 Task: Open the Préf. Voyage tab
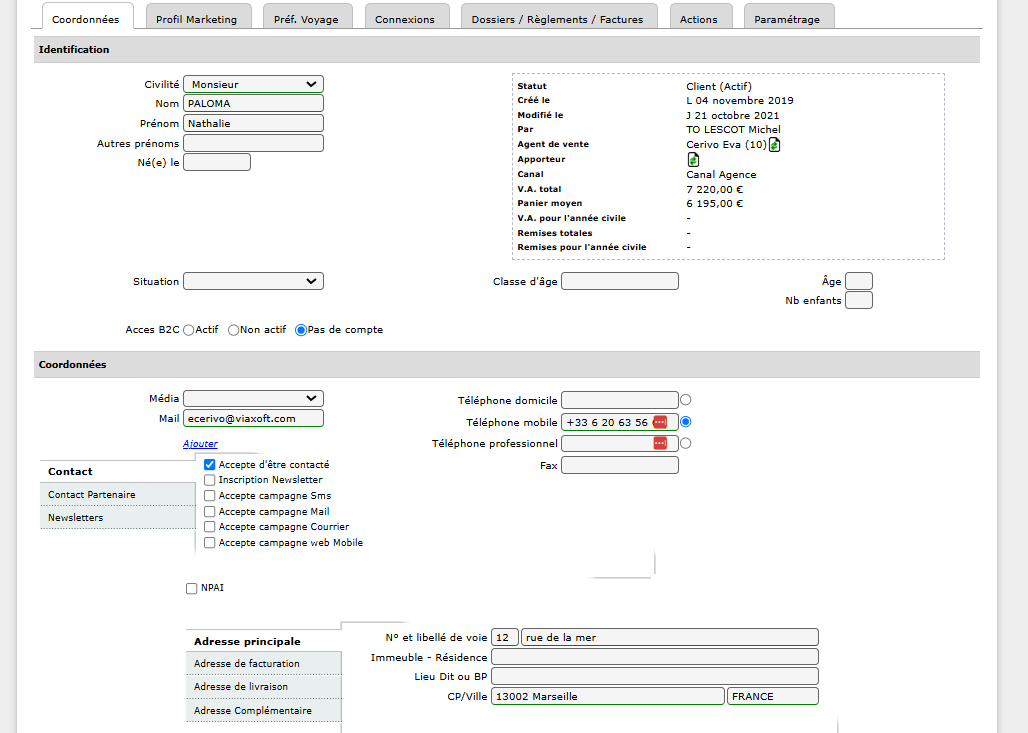pos(306,18)
